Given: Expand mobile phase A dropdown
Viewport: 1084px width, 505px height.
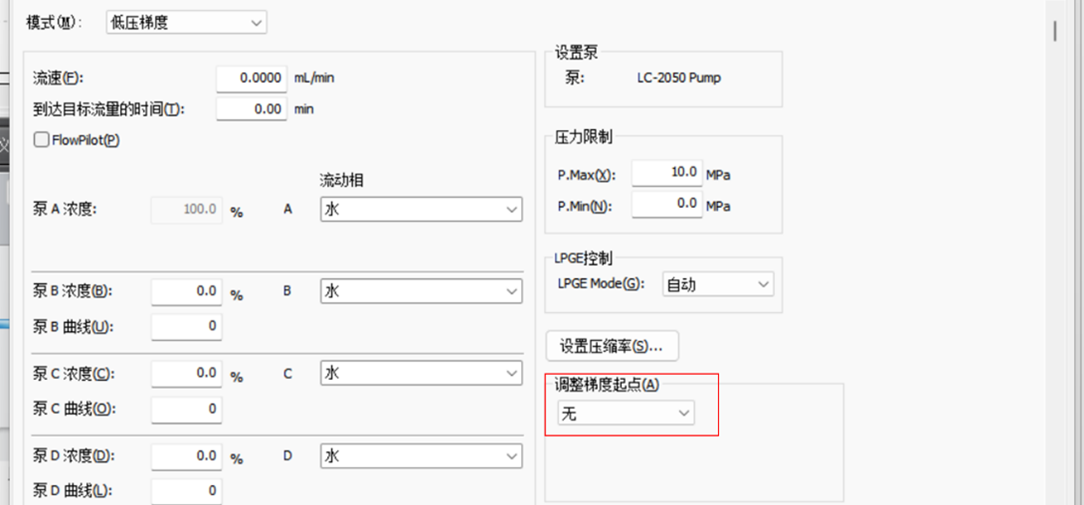Looking at the screenshot, I should 421,210.
